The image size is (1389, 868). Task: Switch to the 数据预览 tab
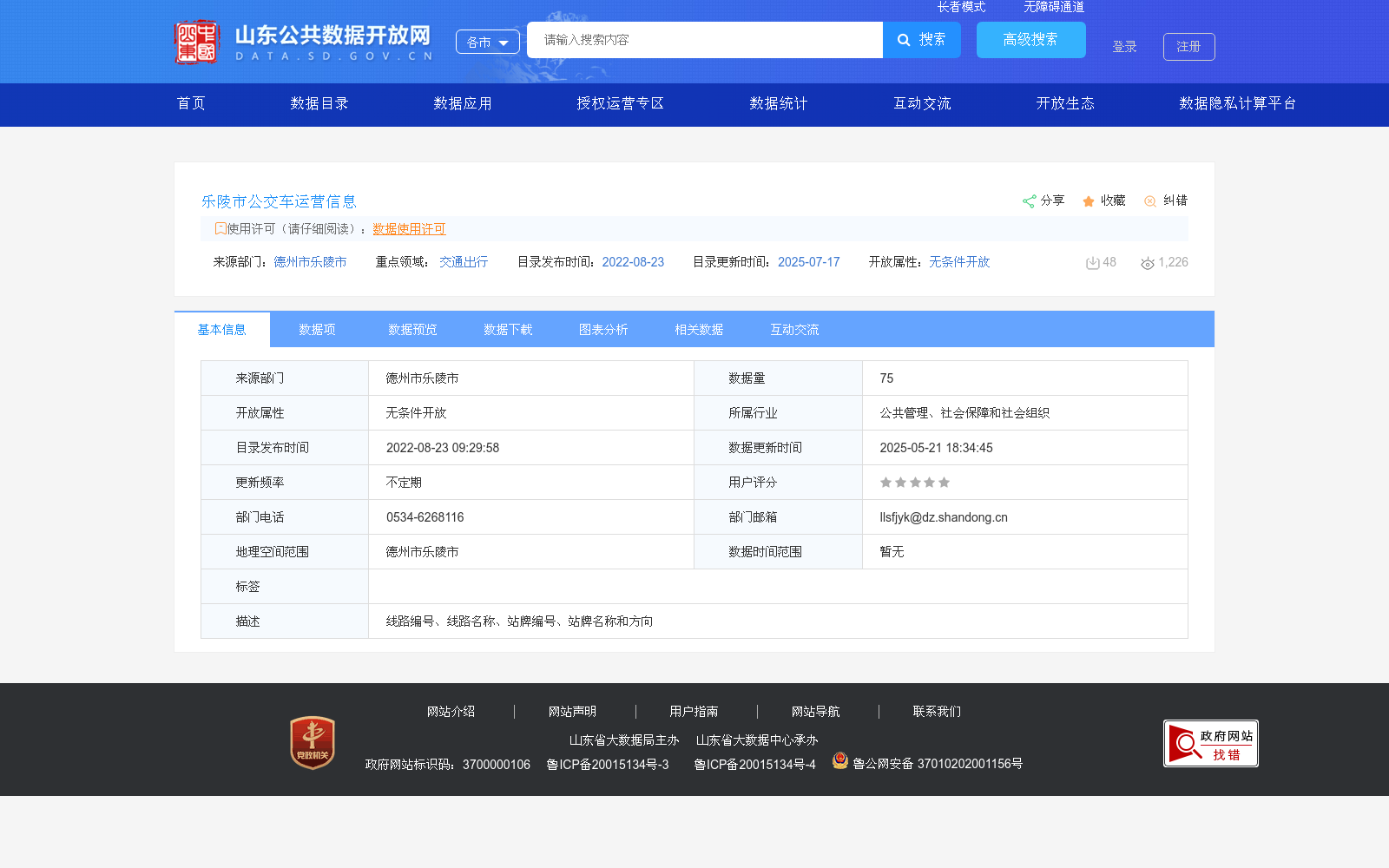411,329
